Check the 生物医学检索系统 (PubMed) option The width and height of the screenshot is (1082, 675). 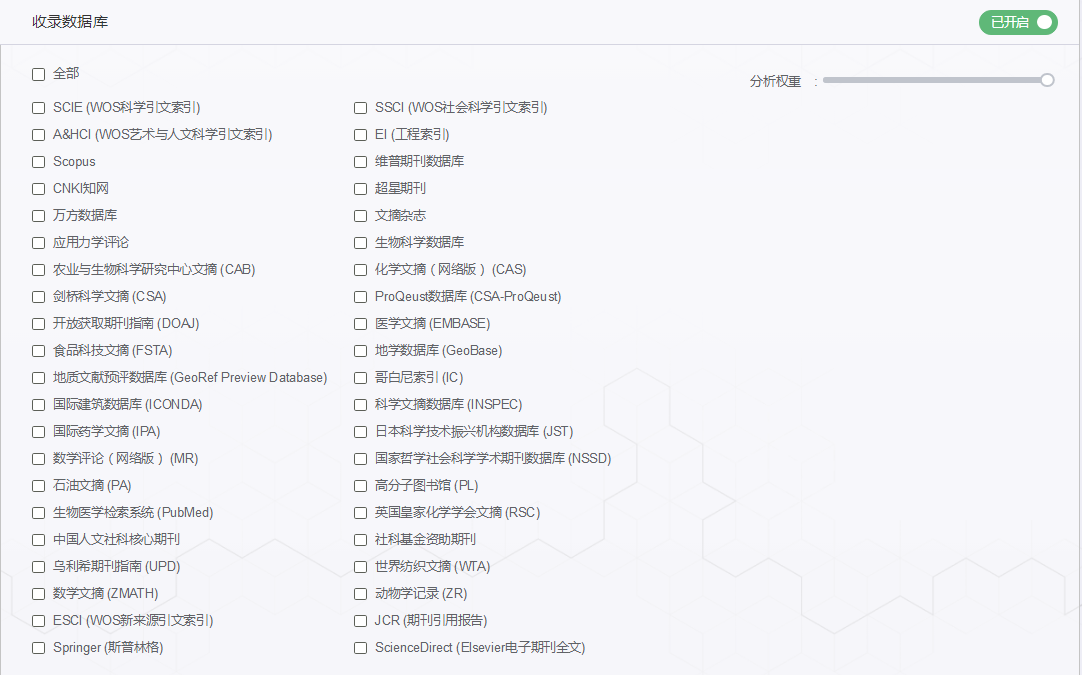38,512
